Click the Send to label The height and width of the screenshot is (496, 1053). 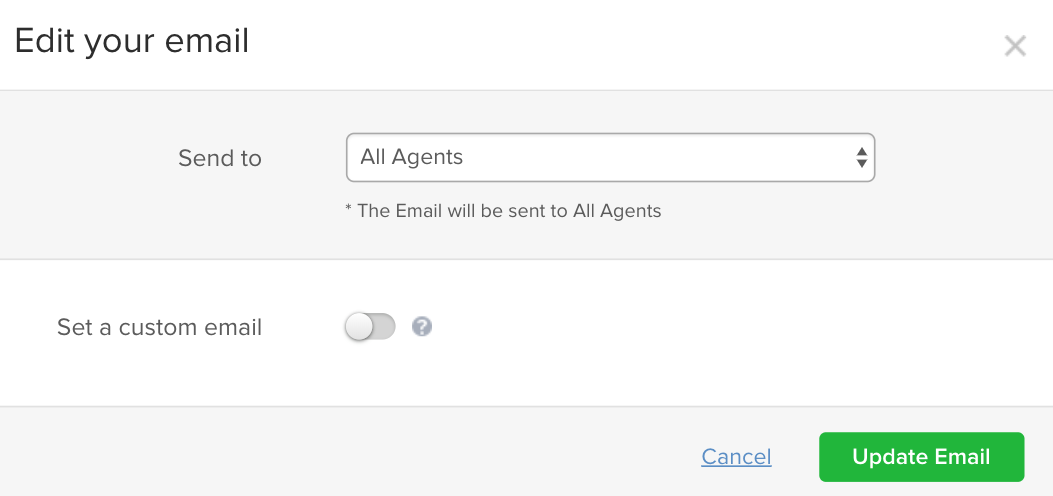coord(220,158)
